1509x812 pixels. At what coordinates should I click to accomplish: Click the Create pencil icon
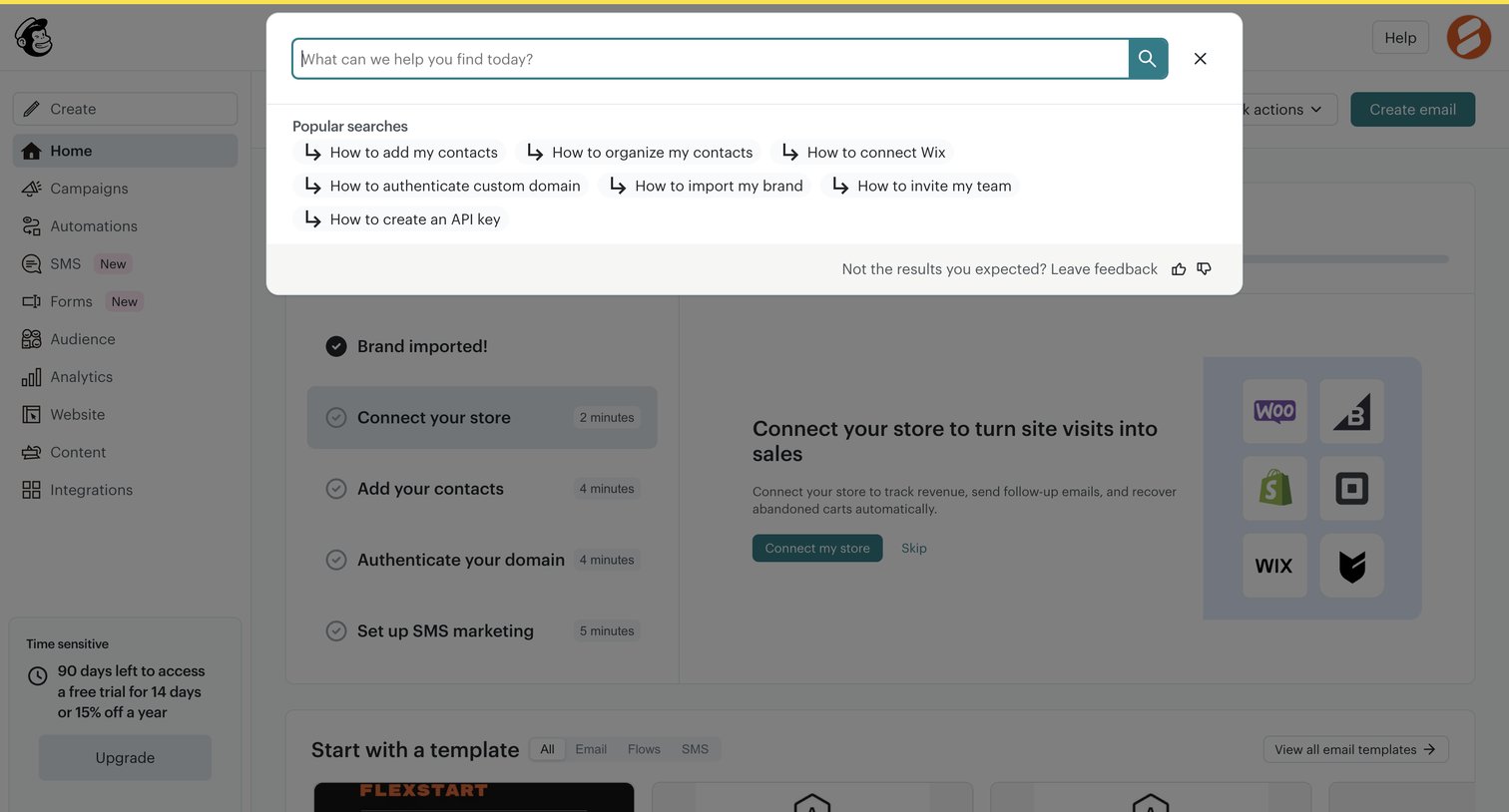(x=32, y=109)
